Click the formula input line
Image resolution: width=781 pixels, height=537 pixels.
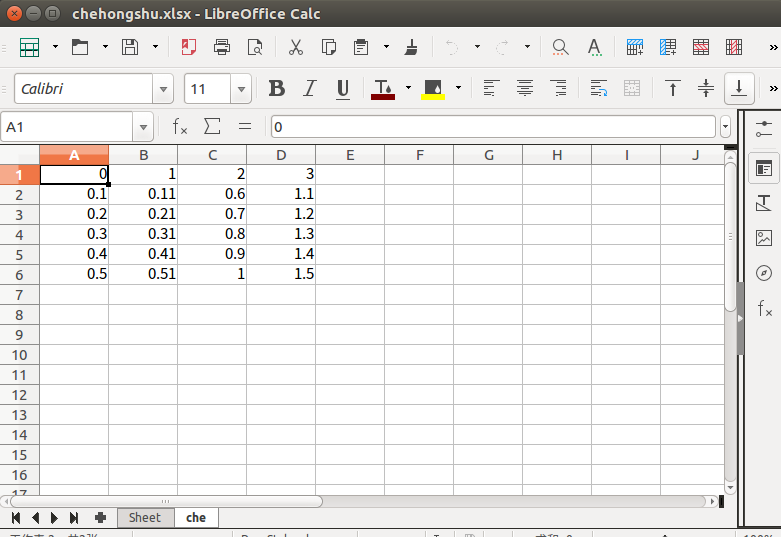(493, 127)
